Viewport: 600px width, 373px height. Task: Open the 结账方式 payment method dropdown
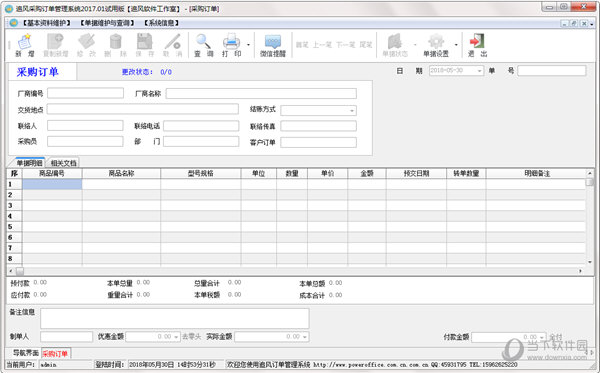[x=352, y=111]
